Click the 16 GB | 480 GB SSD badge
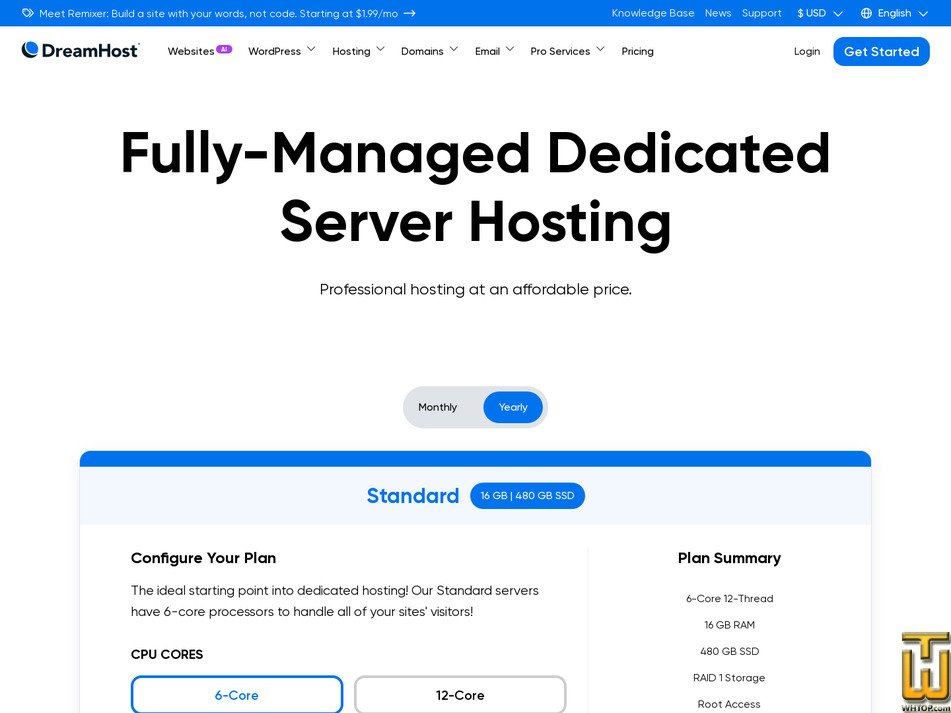The width and height of the screenshot is (951, 713). [x=527, y=496]
